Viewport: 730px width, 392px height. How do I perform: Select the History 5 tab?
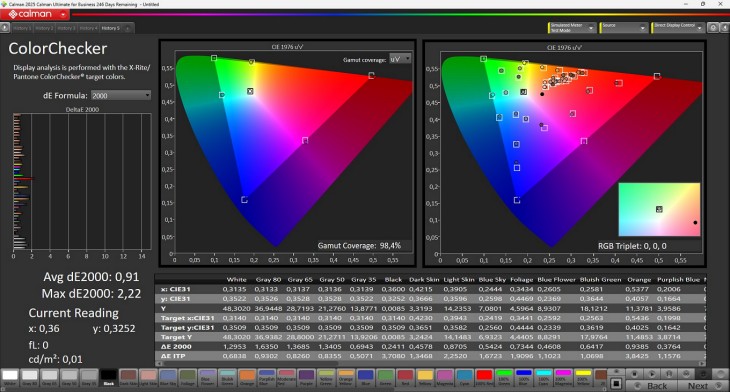tap(111, 28)
